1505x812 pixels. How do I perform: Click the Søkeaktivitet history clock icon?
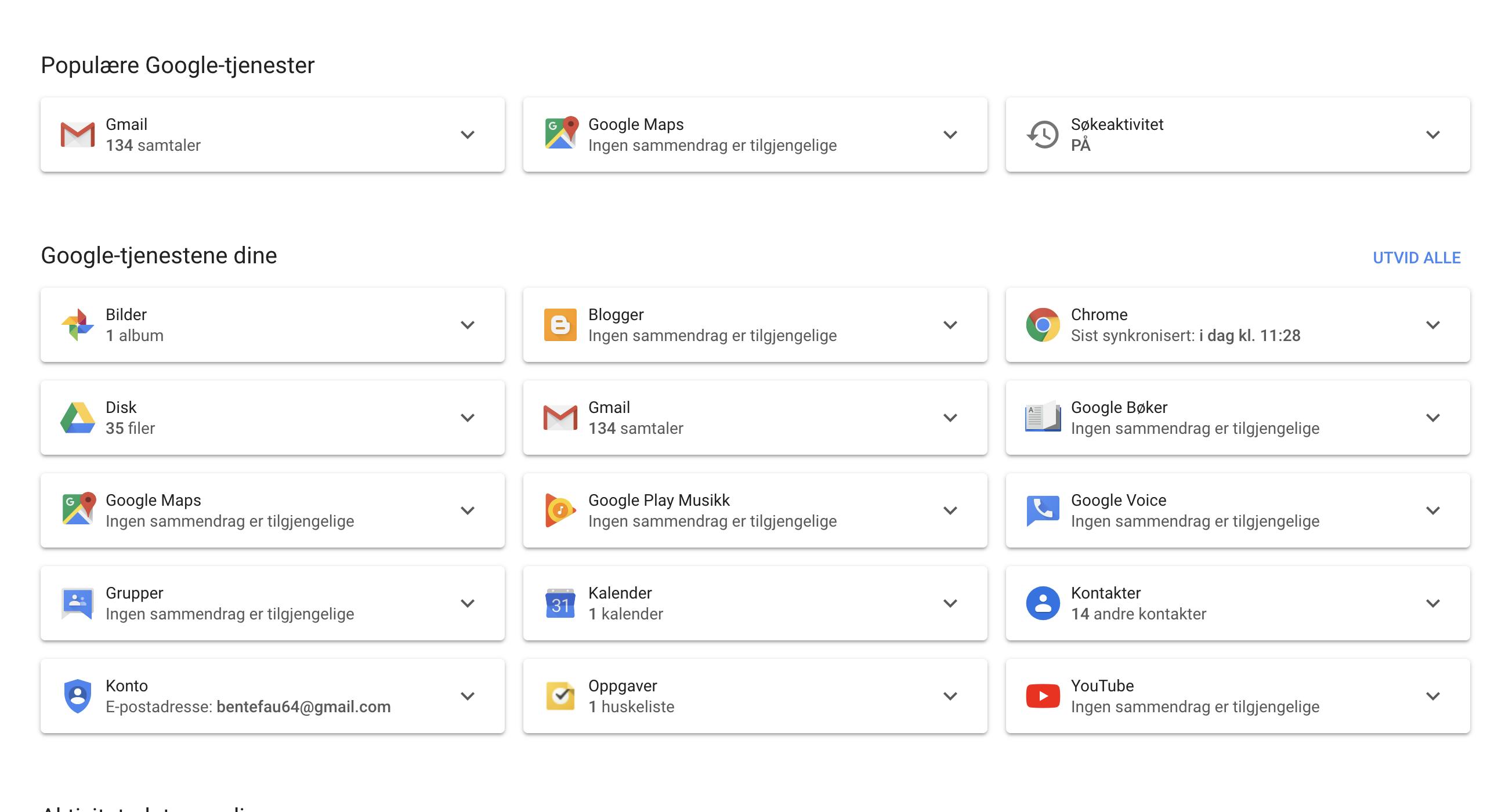click(x=1043, y=135)
